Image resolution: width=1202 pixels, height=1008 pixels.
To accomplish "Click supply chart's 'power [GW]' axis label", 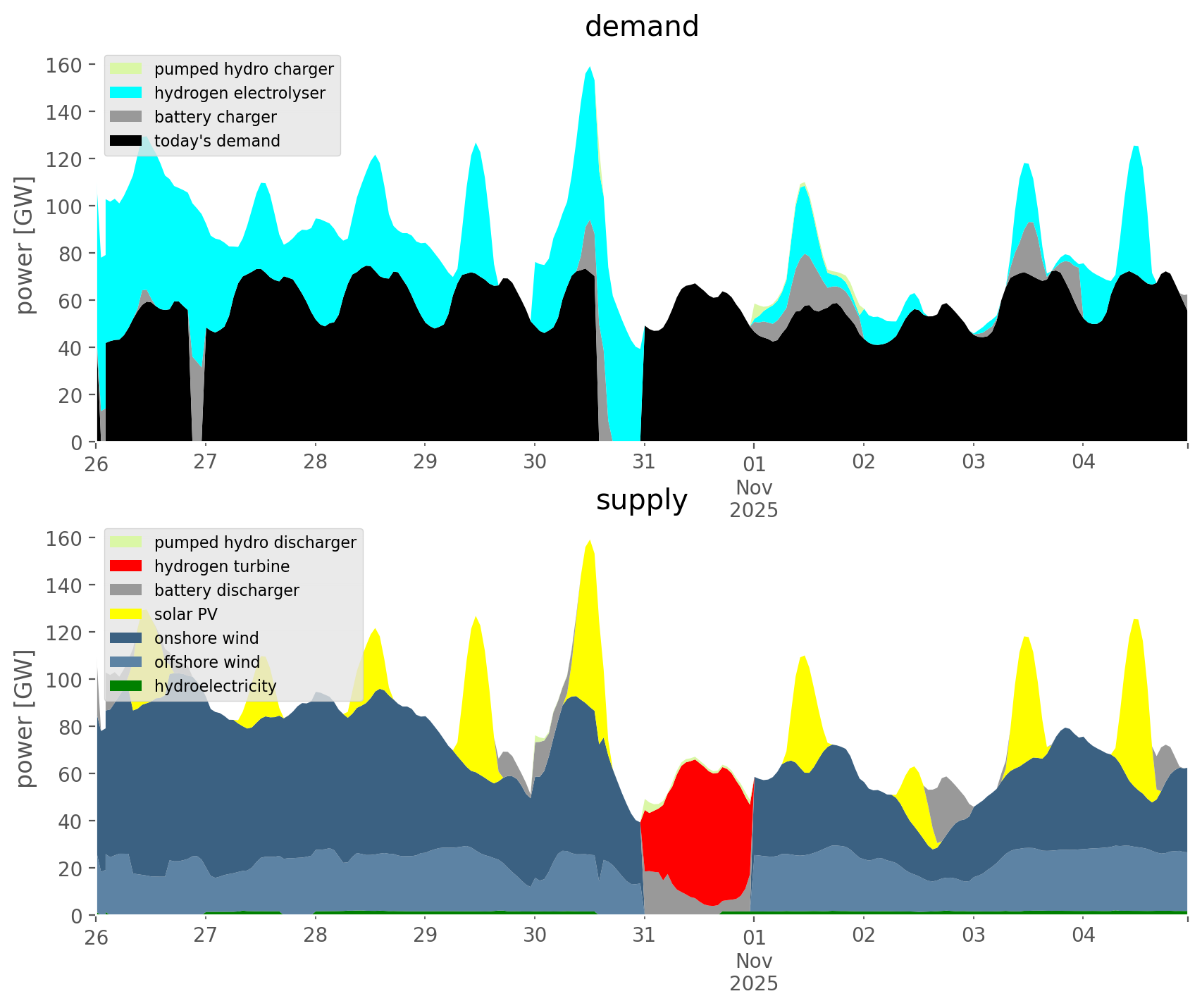I will (25, 718).
